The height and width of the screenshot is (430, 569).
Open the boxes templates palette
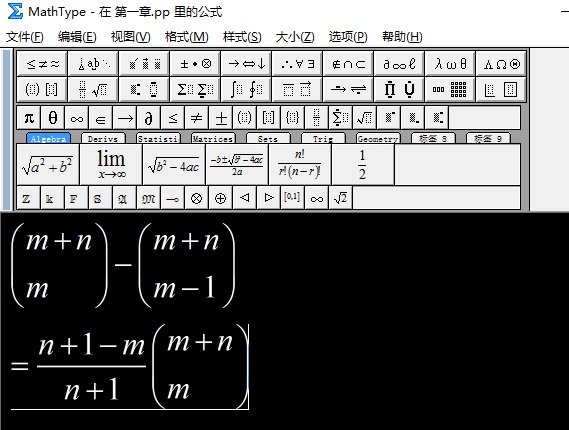501,89
